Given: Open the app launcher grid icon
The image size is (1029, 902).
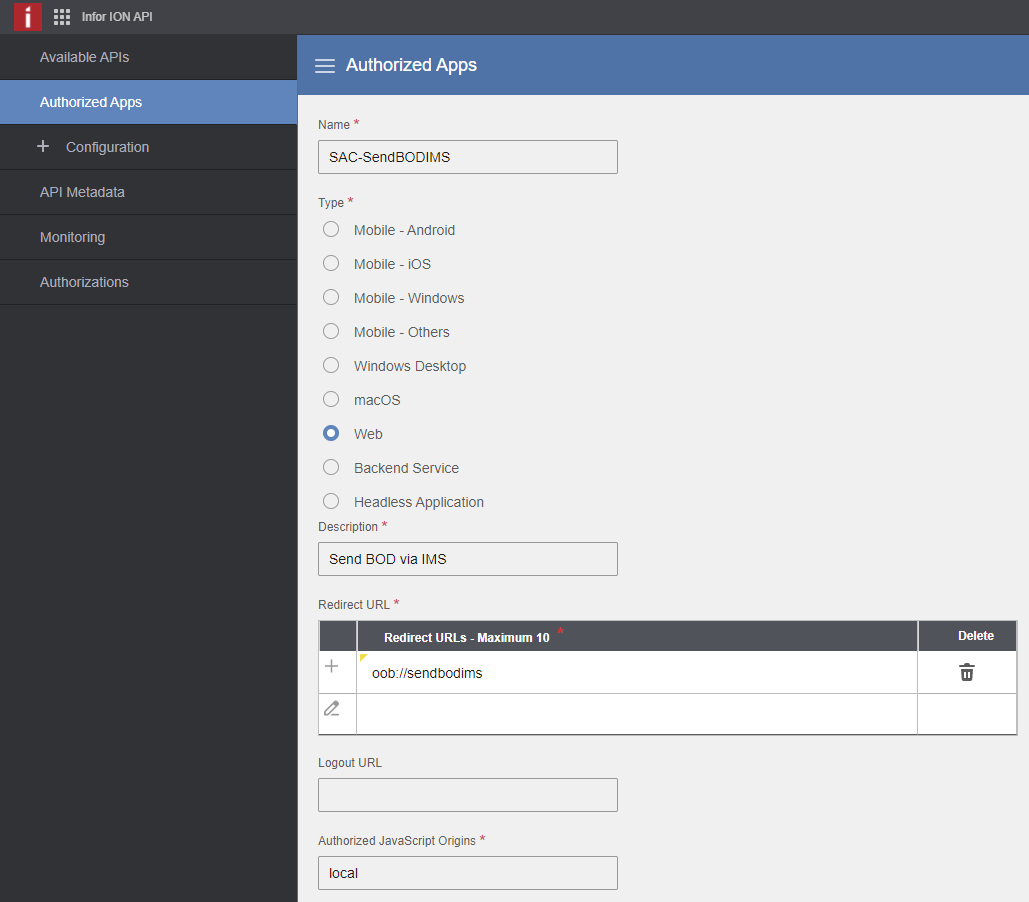Looking at the screenshot, I should (62, 17).
